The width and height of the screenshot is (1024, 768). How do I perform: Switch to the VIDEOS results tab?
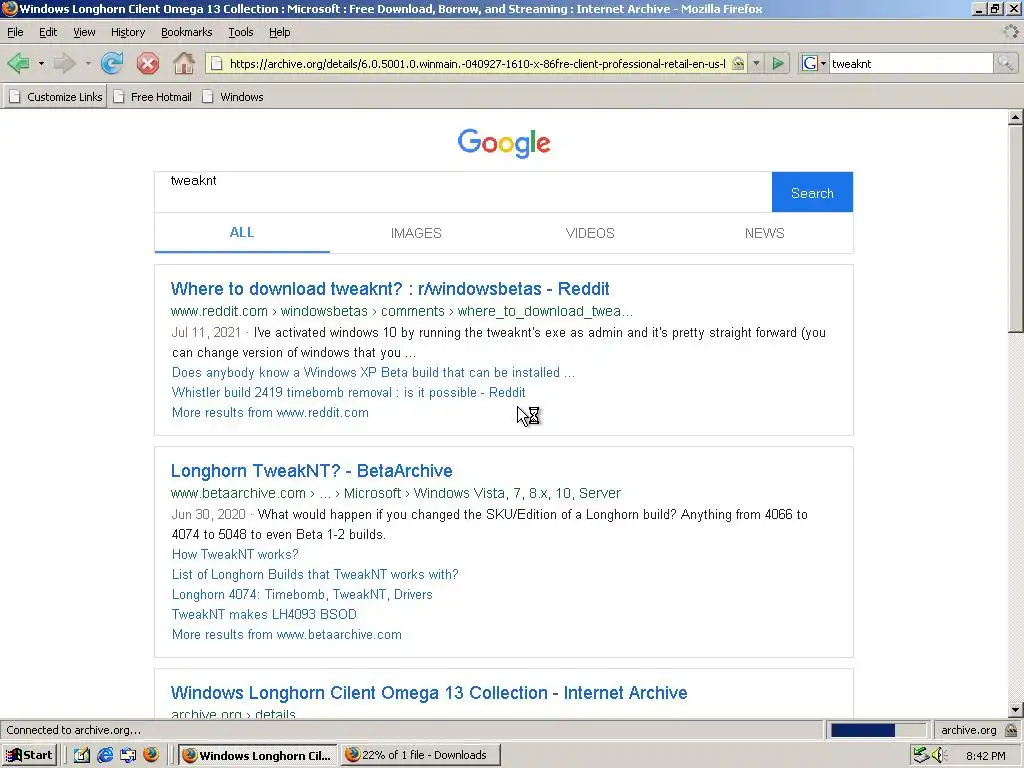coord(590,233)
